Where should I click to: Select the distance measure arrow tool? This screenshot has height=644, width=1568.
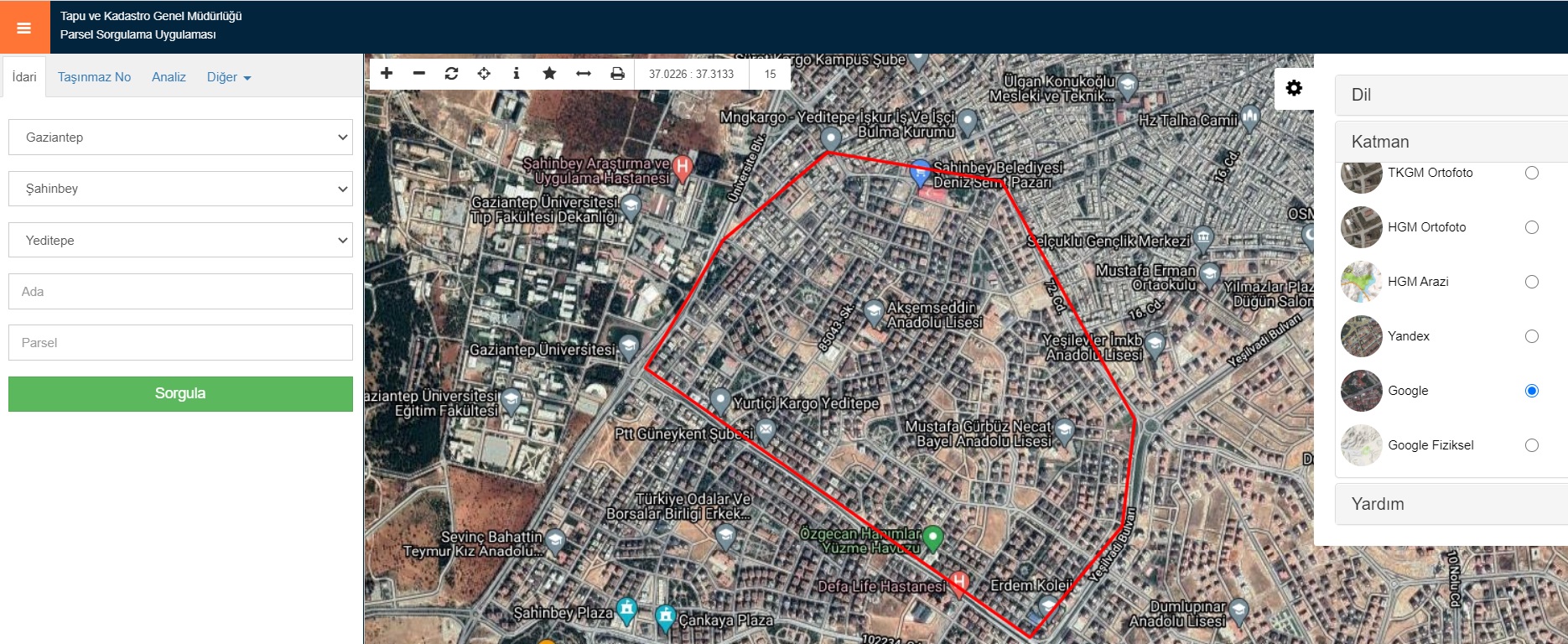pos(584,74)
